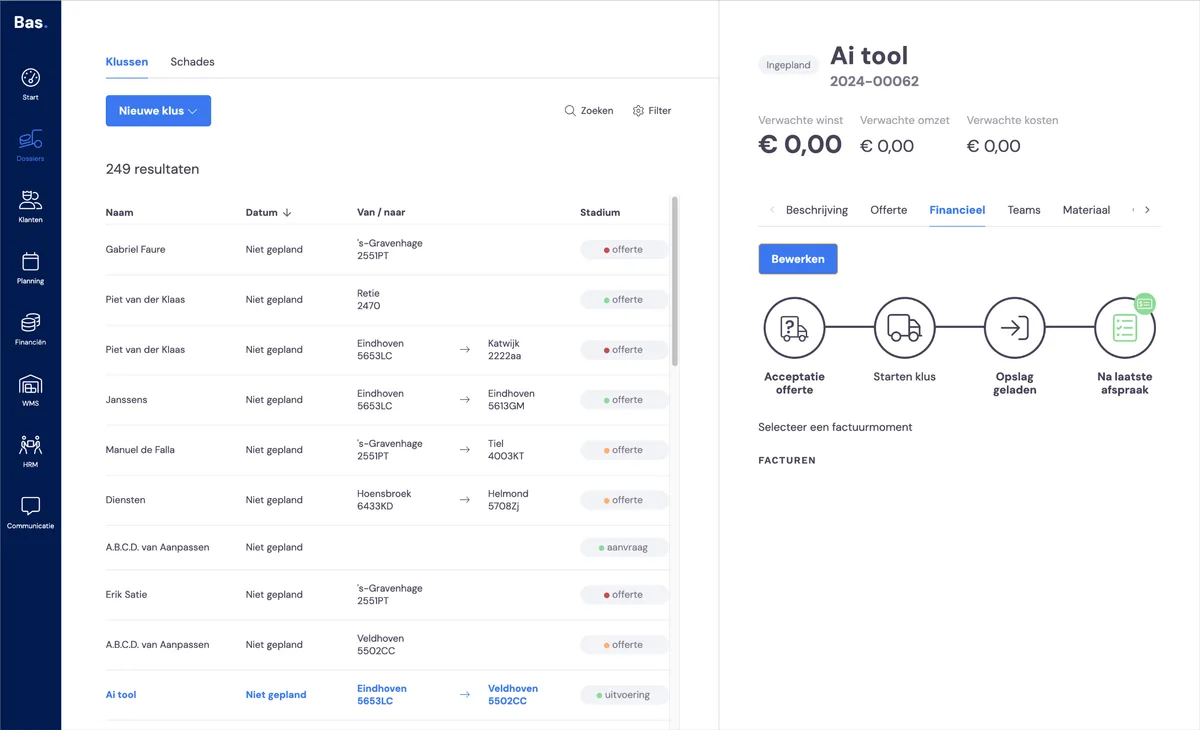
Task: Select the Starten klus truck icon
Action: tap(904, 328)
